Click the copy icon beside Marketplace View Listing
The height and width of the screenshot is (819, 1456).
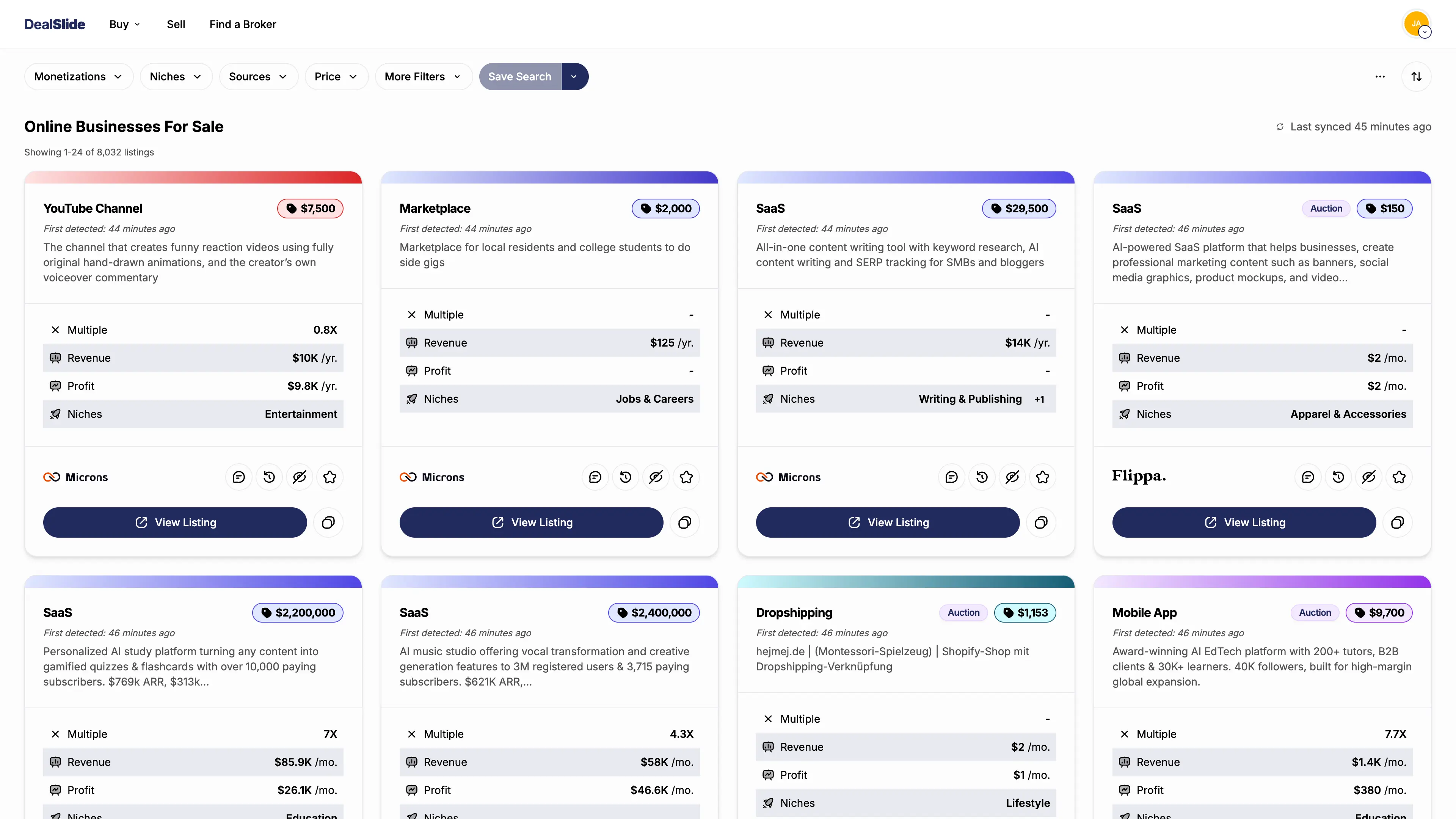[x=684, y=522]
